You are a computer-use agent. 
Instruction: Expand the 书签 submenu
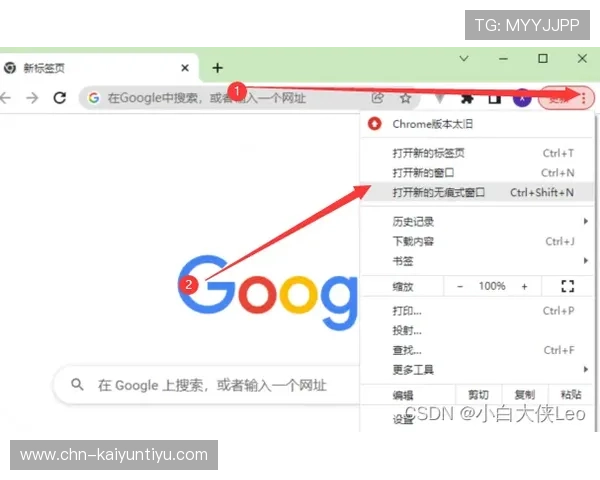pyautogui.click(x=476, y=261)
